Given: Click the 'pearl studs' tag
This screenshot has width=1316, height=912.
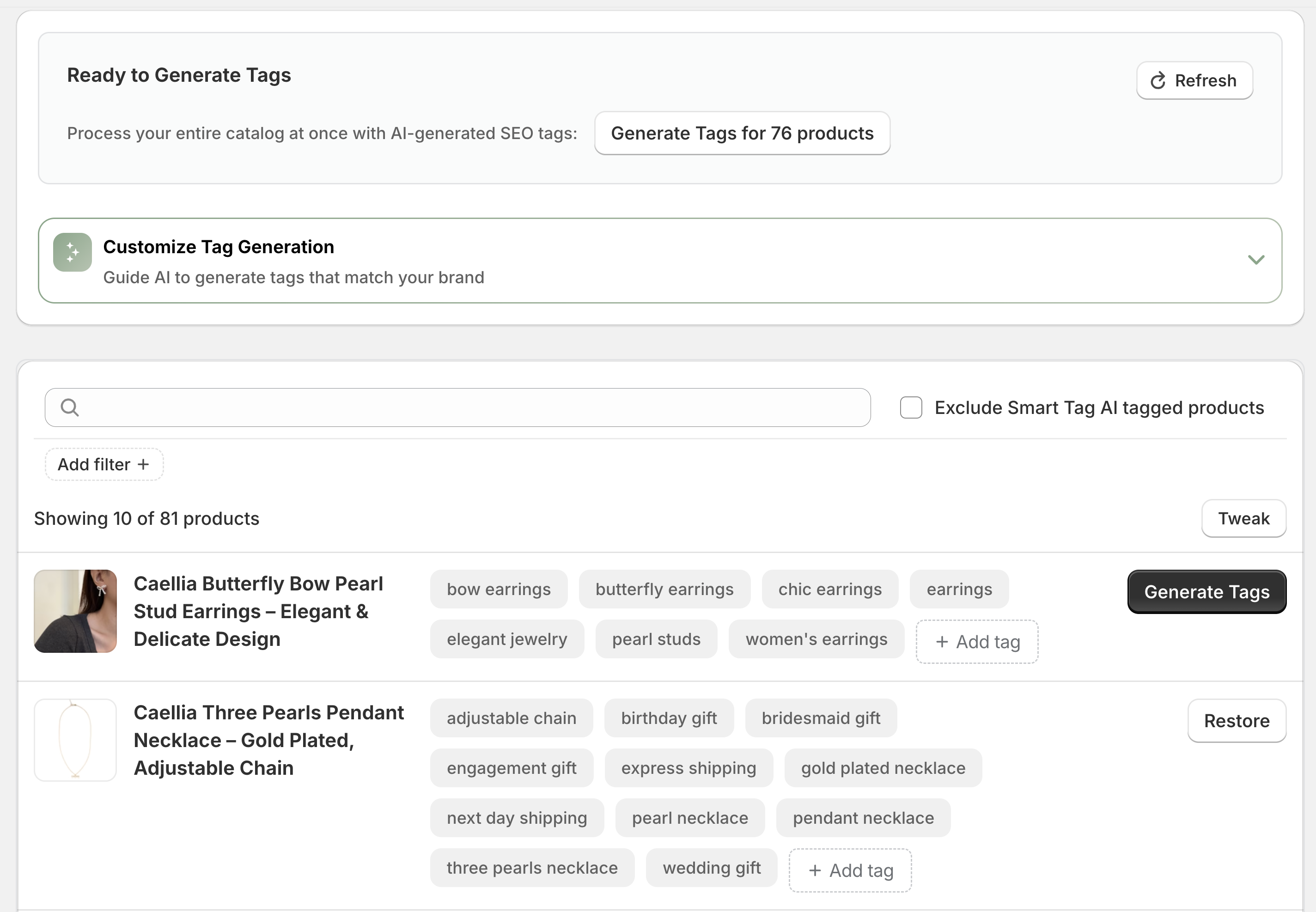Looking at the screenshot, I should [x=657, y=639].
